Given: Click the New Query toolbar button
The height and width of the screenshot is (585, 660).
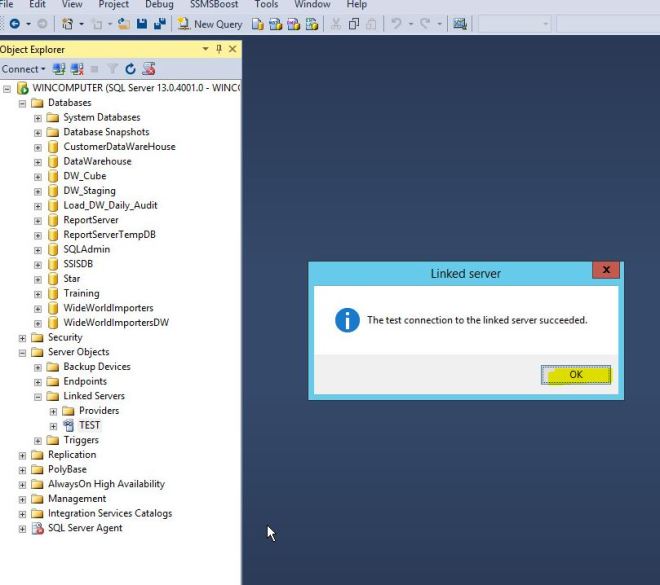Looking at the screenshot, I should coord(211,24).
